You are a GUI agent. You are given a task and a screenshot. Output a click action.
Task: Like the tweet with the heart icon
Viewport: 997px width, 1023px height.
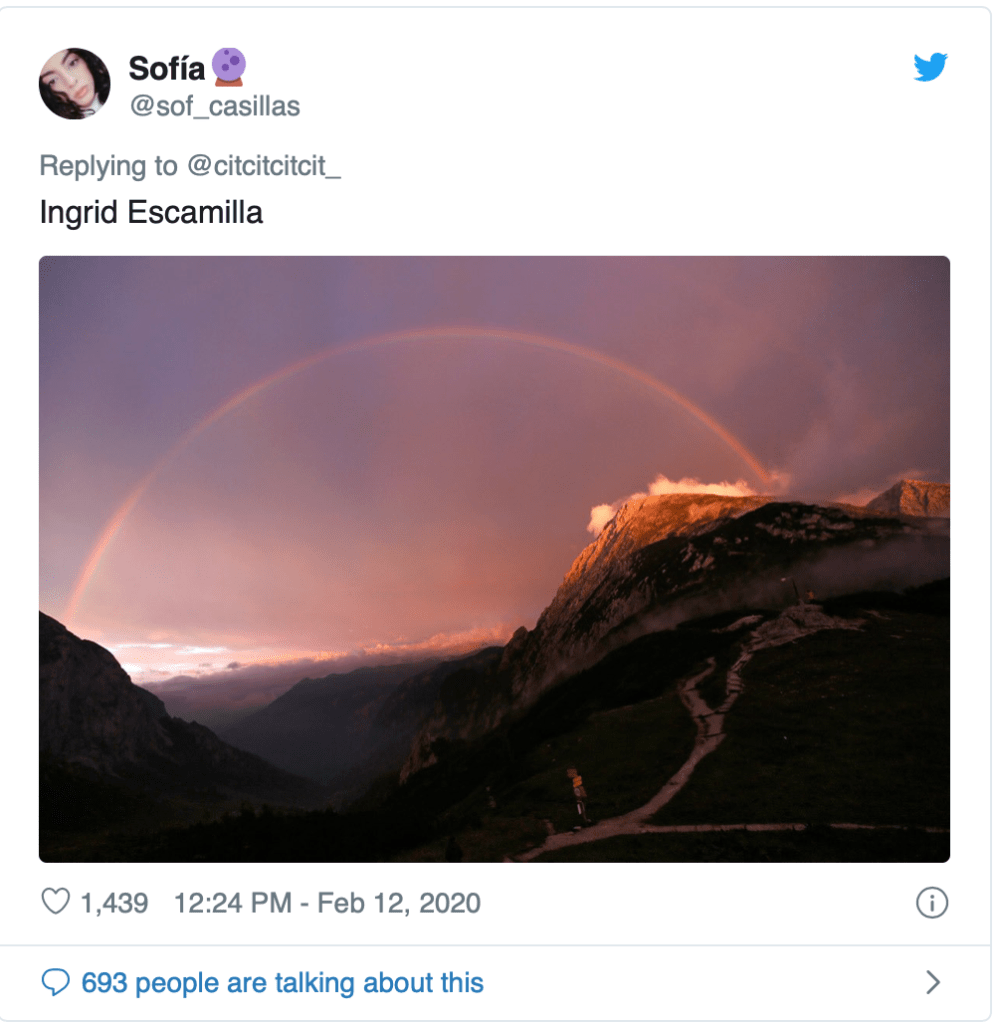click(x=55, y=902)
